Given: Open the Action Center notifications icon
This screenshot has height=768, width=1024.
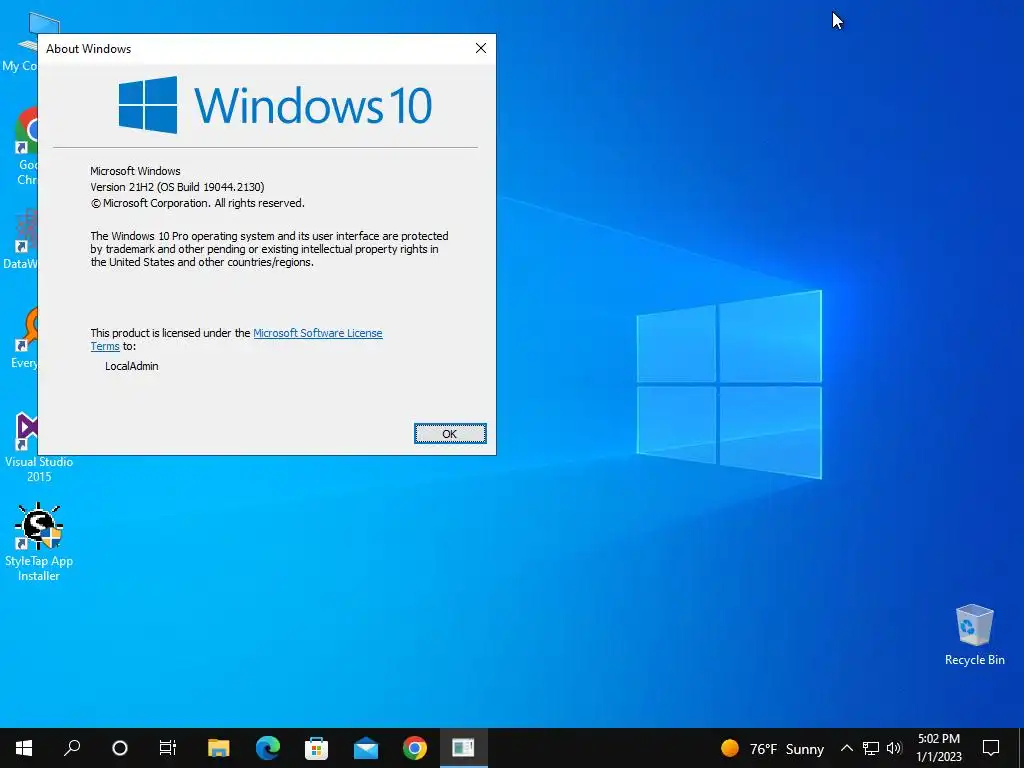Looking at the screenshot, I should [991, 748].
